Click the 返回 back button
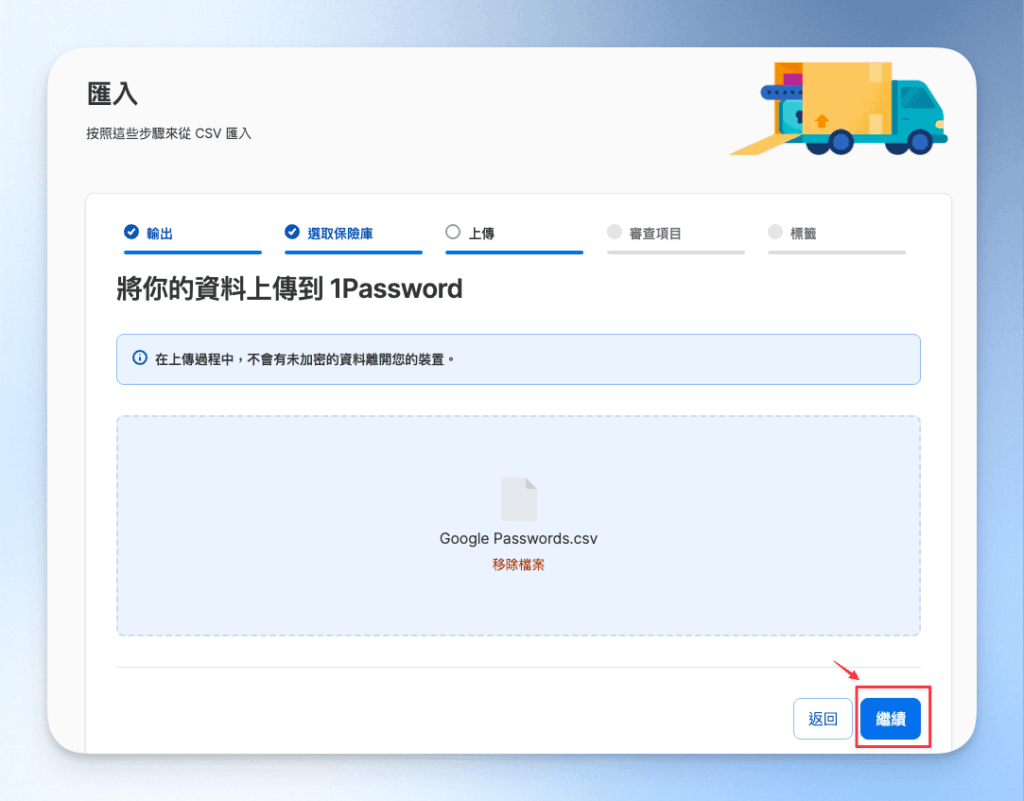 [x=823, y=719]
